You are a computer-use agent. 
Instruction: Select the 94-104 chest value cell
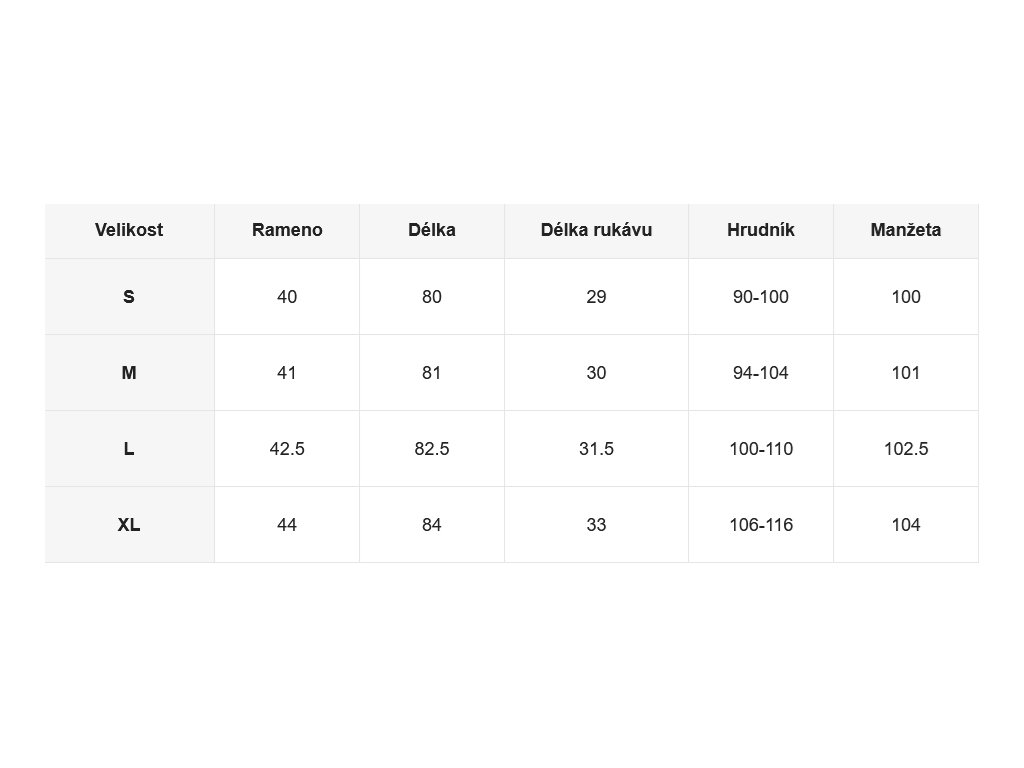point(761,373)
